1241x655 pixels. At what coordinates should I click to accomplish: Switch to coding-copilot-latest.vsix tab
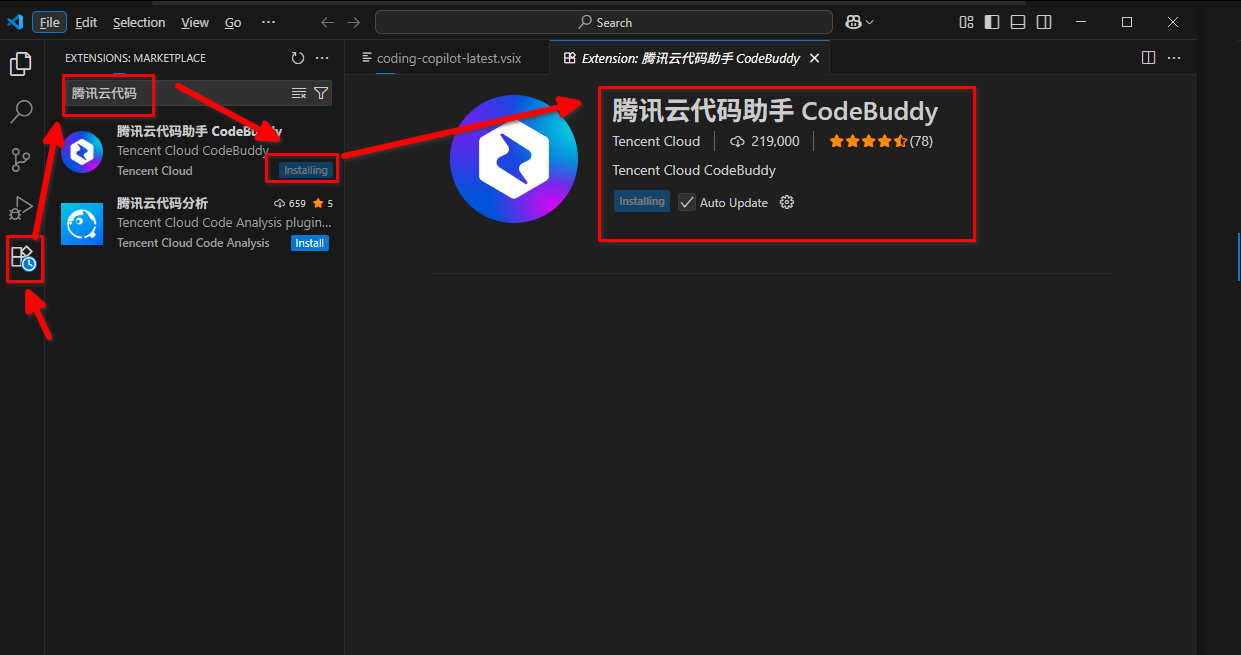[448, 58]
